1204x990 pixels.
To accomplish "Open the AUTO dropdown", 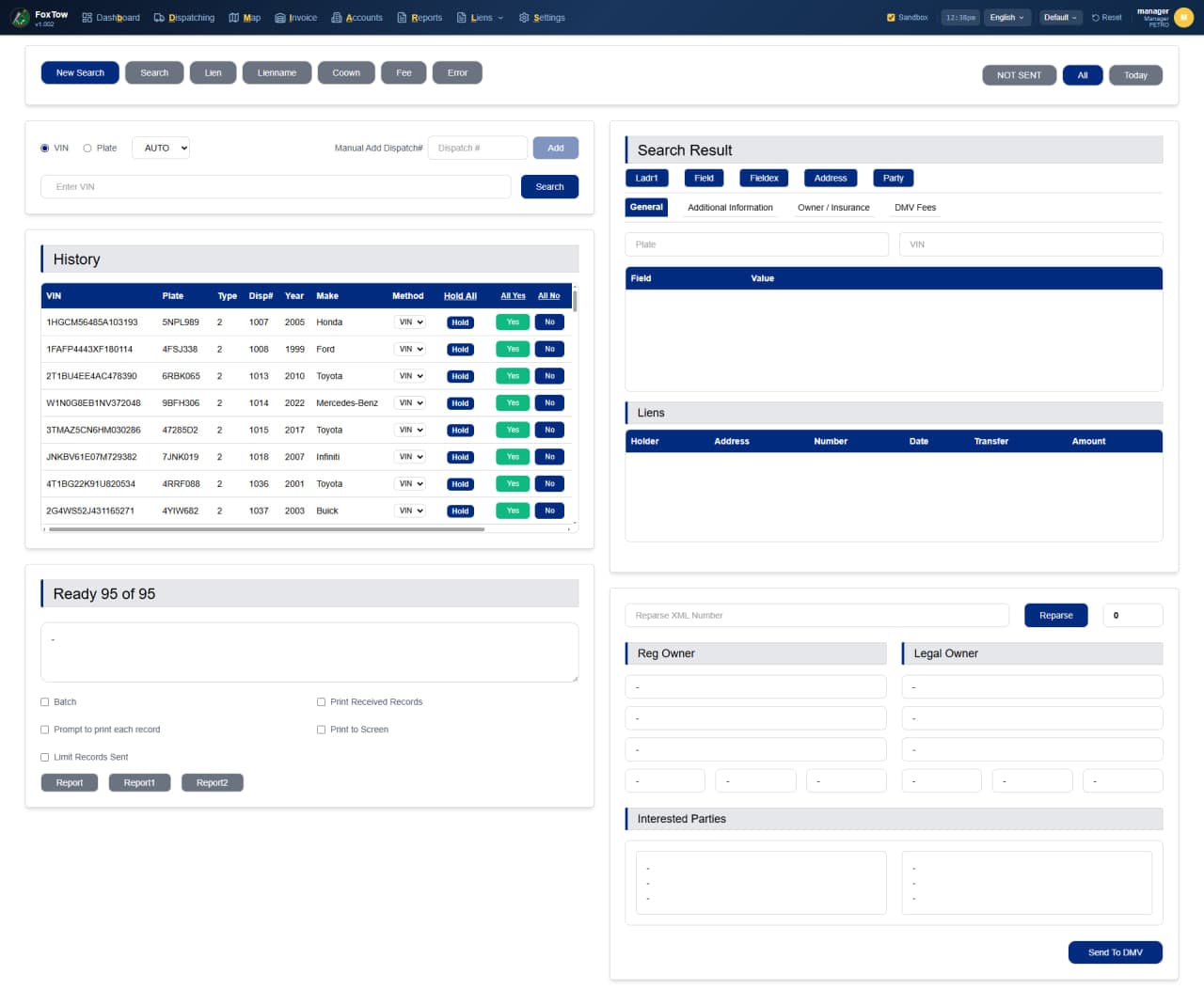I will click(x=160, y=148).
